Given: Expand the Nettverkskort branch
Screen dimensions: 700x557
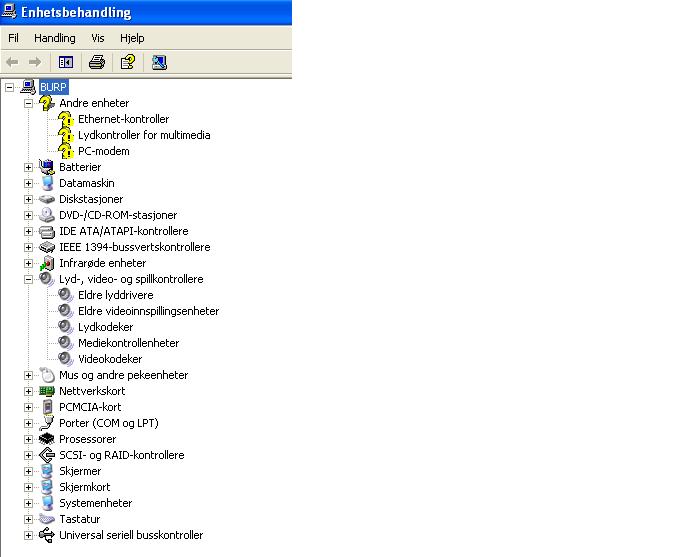Looking at the screenshot, I should click(29, 391).
